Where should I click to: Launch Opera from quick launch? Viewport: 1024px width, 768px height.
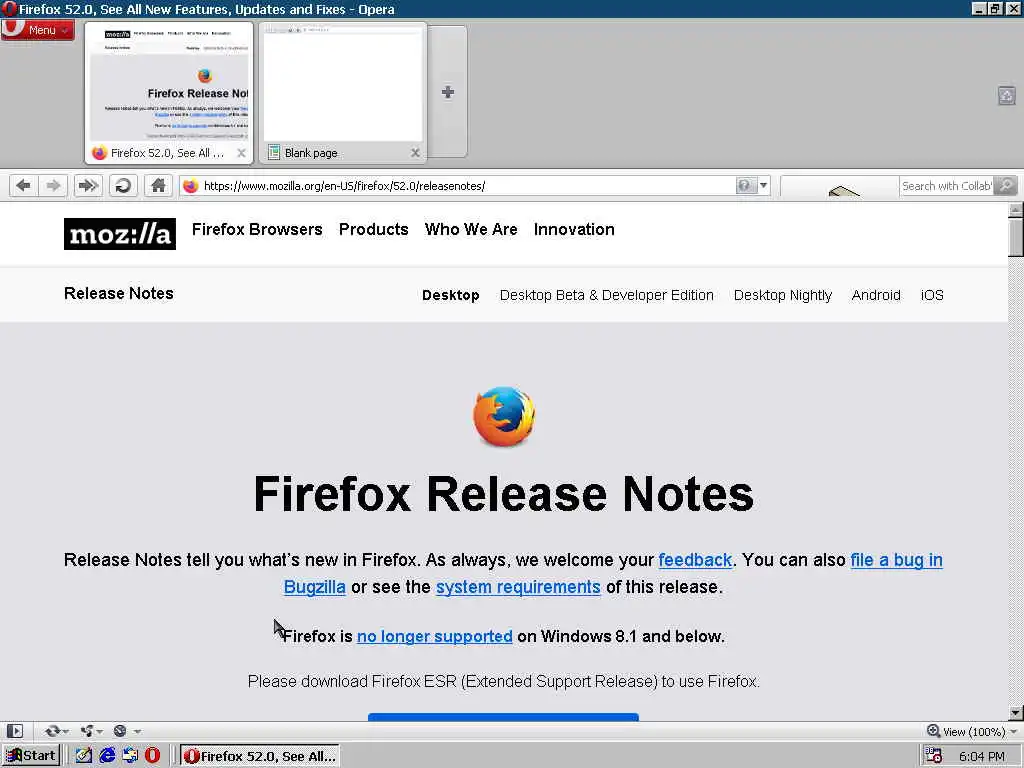pyautogui.click(x=152, y=756)
